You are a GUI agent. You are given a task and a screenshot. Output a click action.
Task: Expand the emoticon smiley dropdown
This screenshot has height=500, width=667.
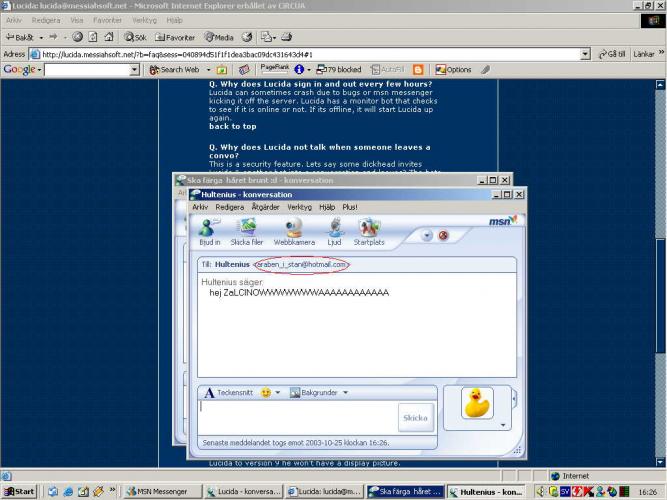click(271, 393)
